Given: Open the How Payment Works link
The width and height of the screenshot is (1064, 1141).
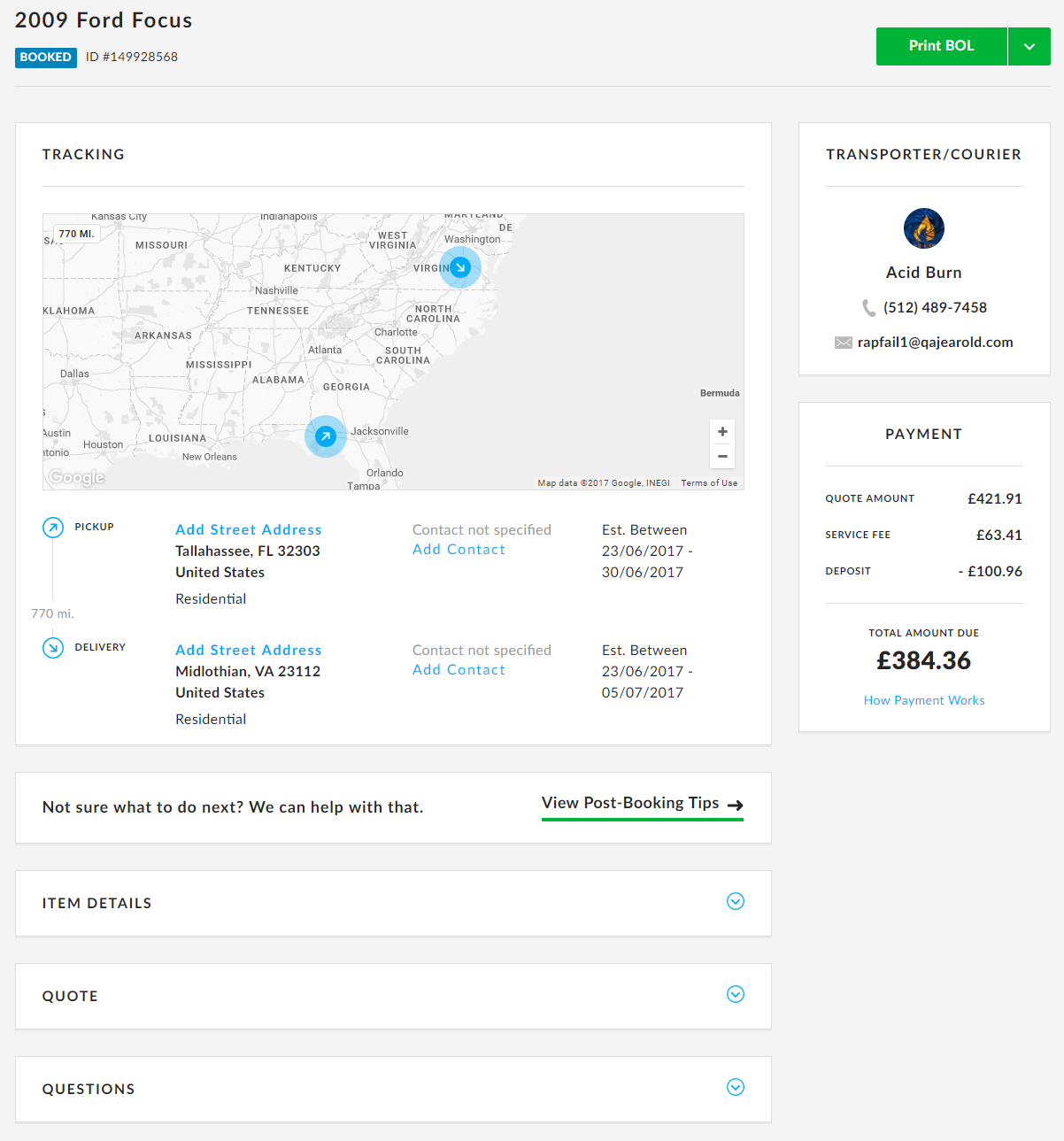Looking at the screenshot, I should [923, 700].
